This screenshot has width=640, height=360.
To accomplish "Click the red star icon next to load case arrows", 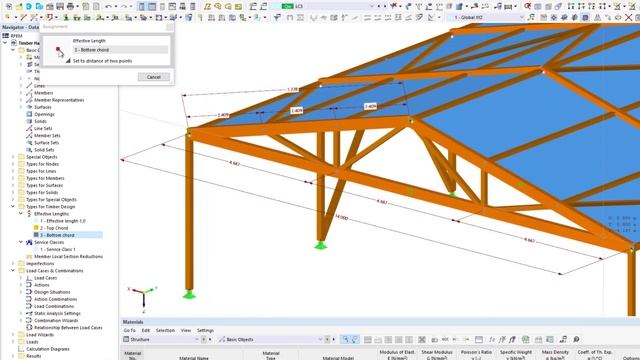I will 393,7.
